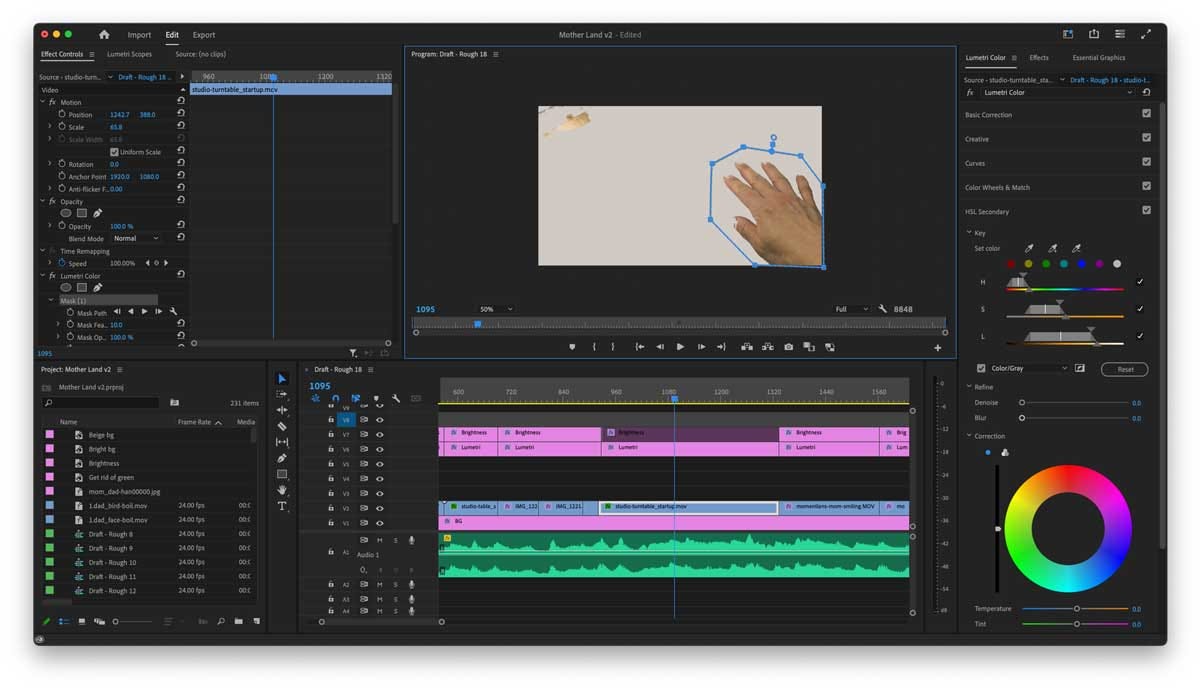Click Color Wheels & Match section
The width and height of the screenshot is (1200, 689).
(997, 187)
